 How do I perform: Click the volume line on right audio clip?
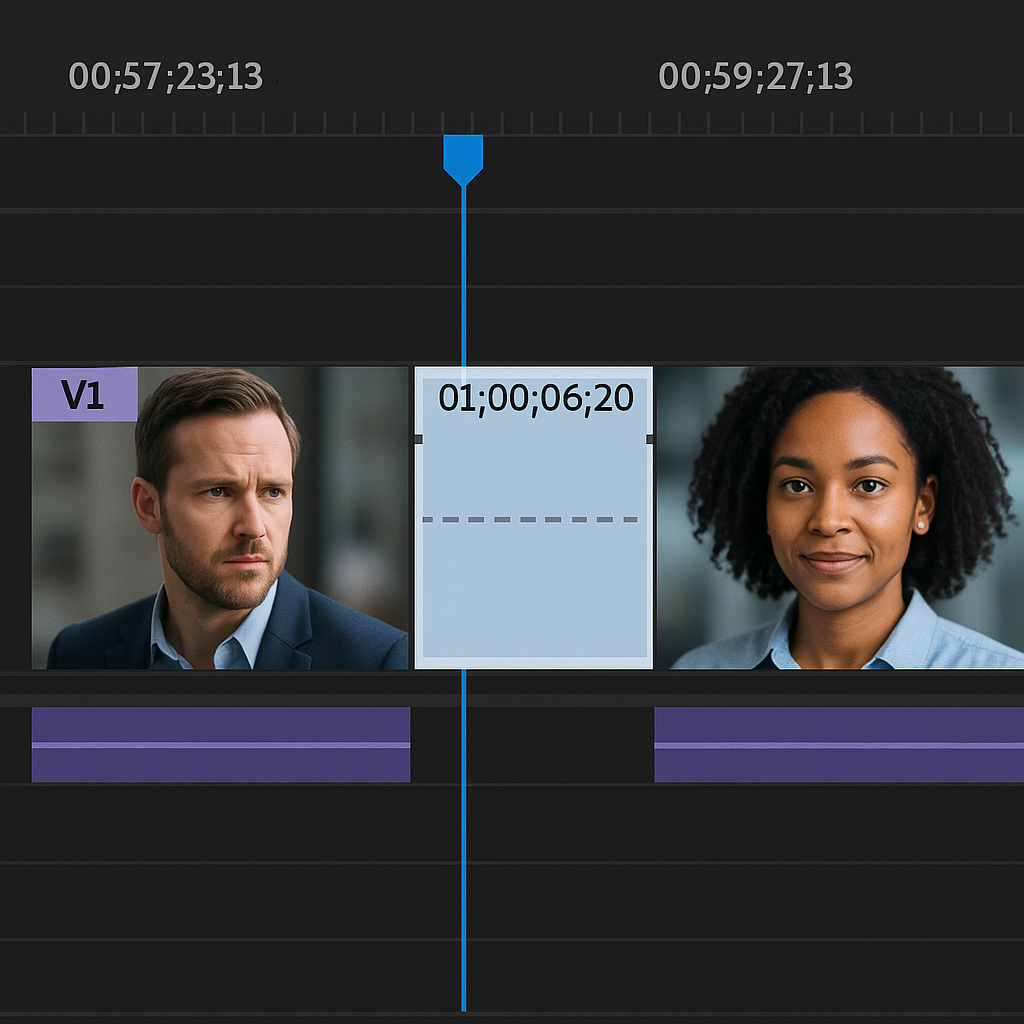point(838,745)
